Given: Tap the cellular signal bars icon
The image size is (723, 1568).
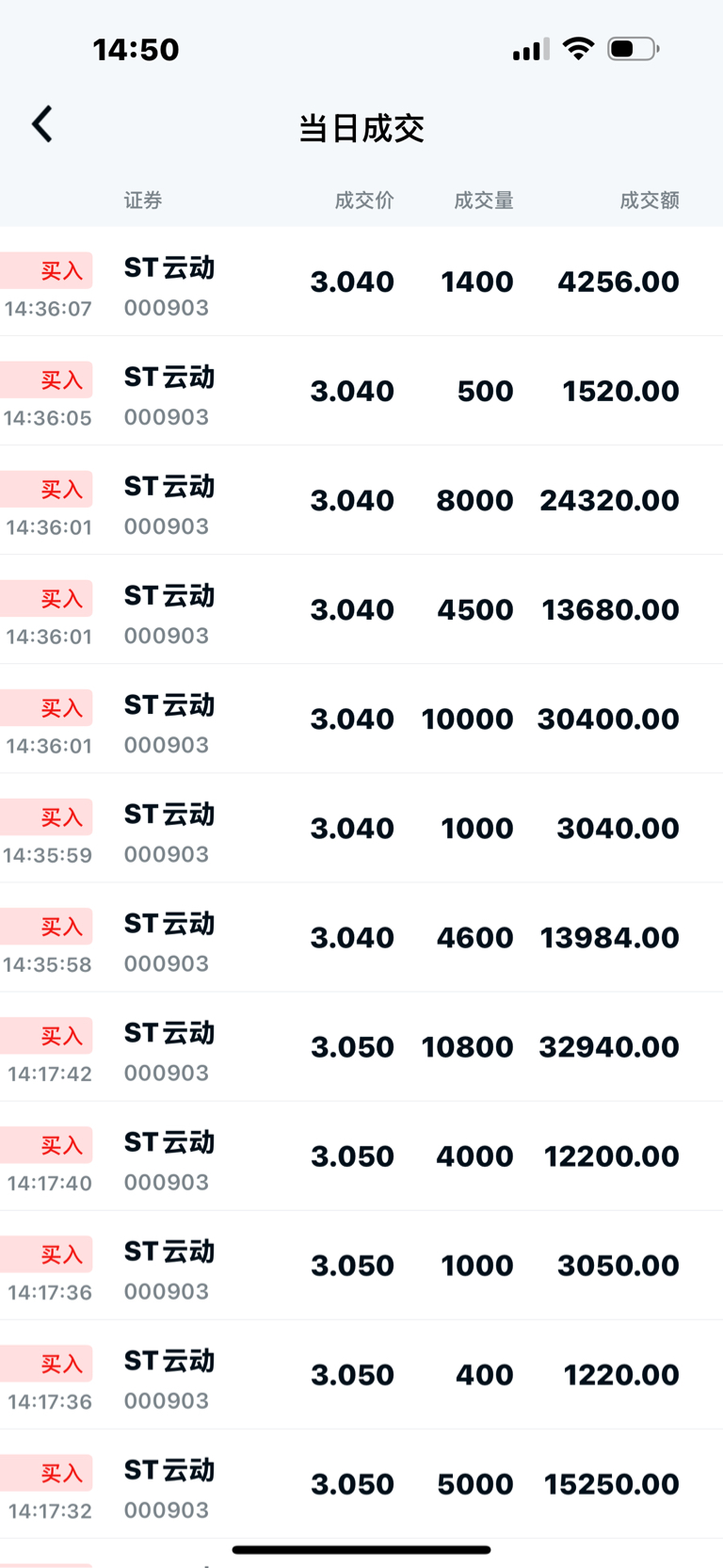Looking at the screenshot, I should click(531, 49).
